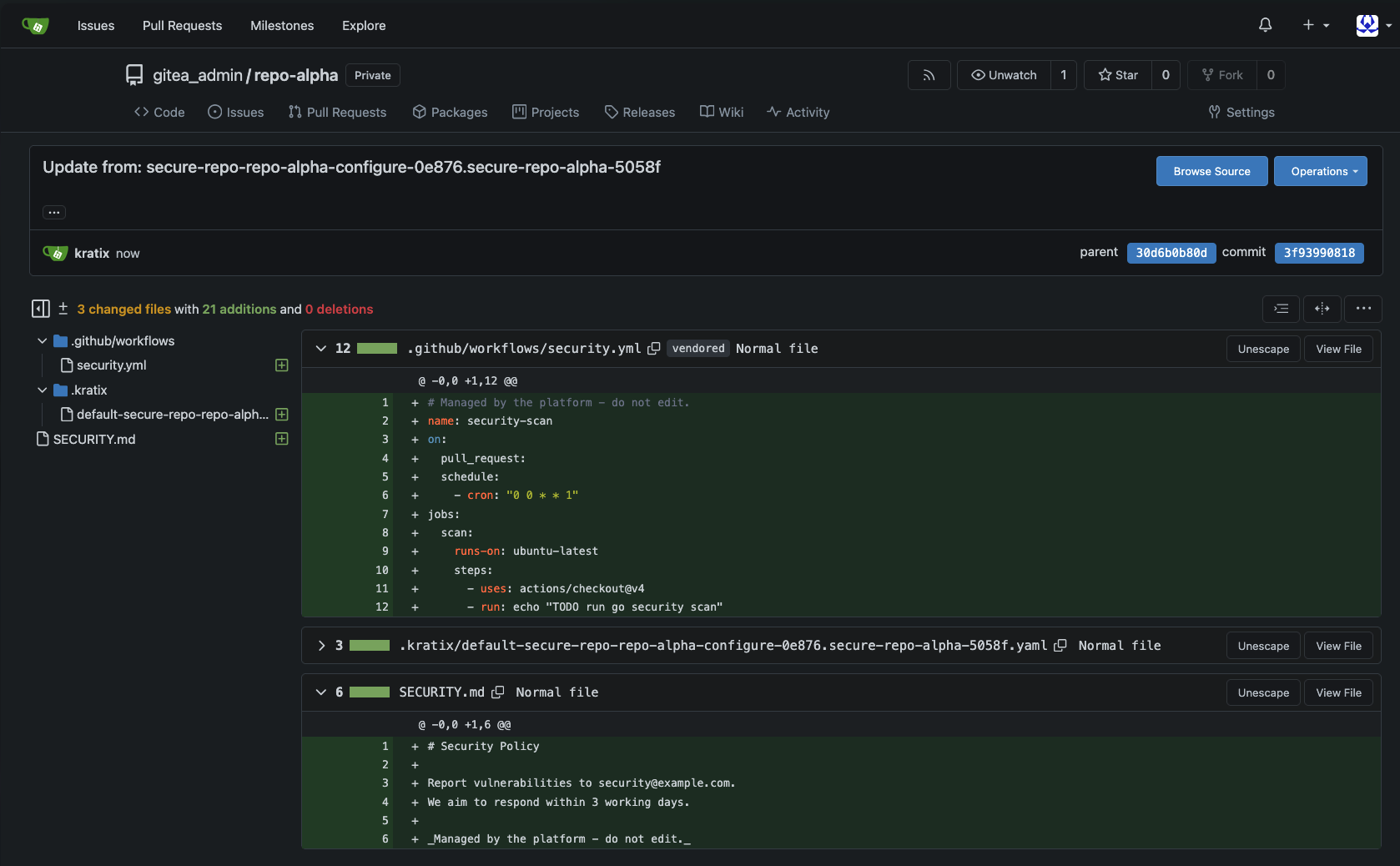1400x866 pixels.
Task: Click the star count 0
Action: (x=1166, y=75)
